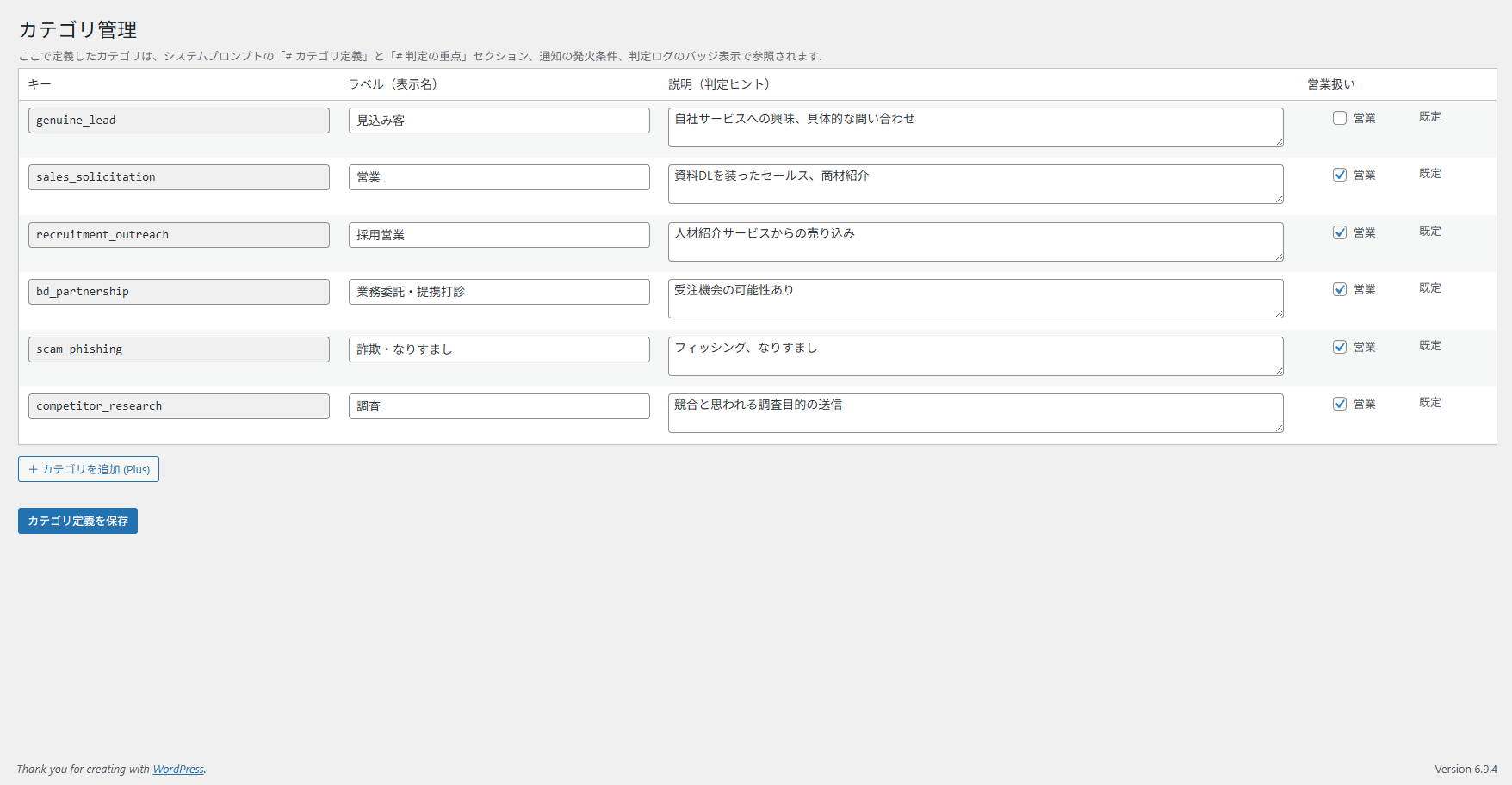The width and height of the screenshot is (1512, 785).
Task: Click 既定 text in sales_solicitation row
Action: tap(1430, 173)
